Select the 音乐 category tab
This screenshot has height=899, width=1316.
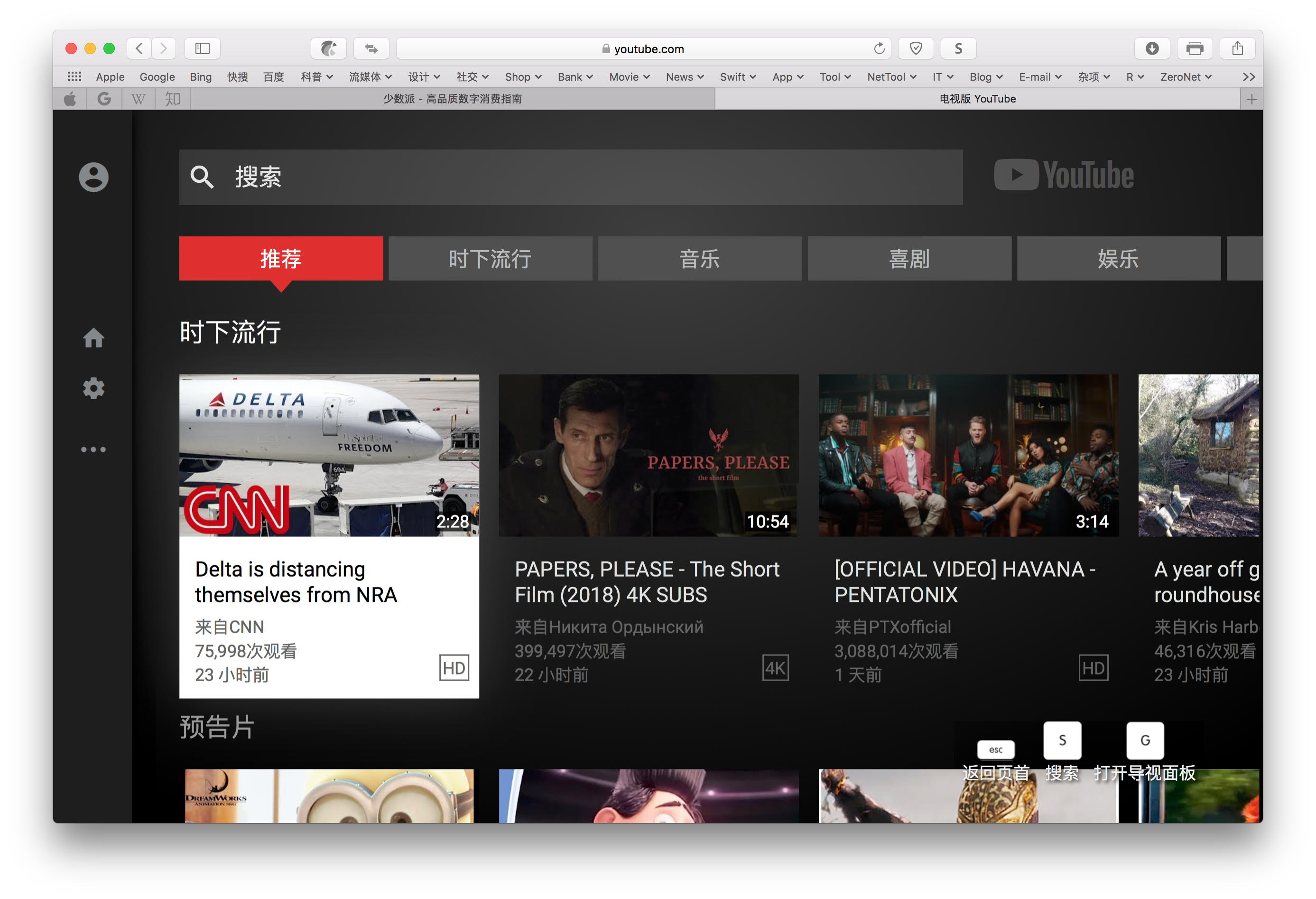coord(700,258)
